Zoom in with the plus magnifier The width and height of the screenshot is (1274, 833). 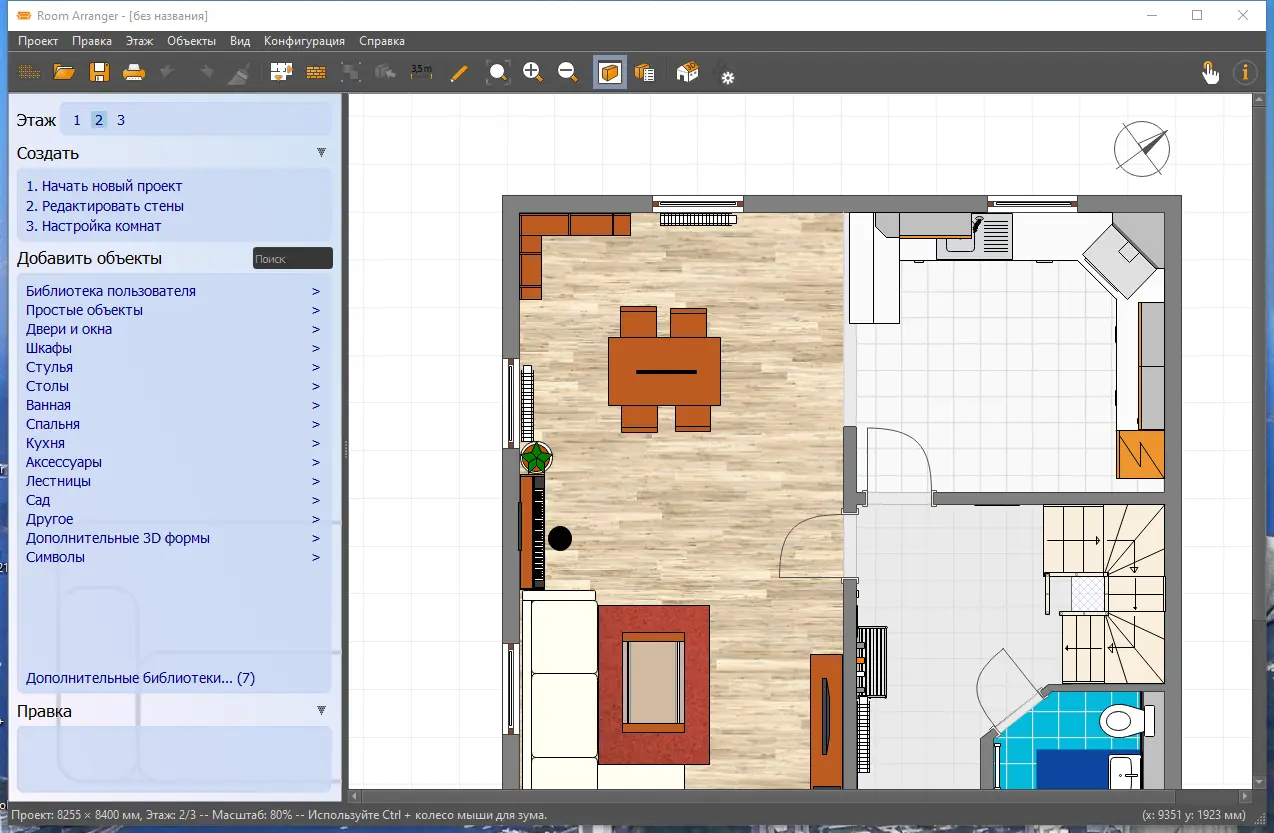point(532,72)
